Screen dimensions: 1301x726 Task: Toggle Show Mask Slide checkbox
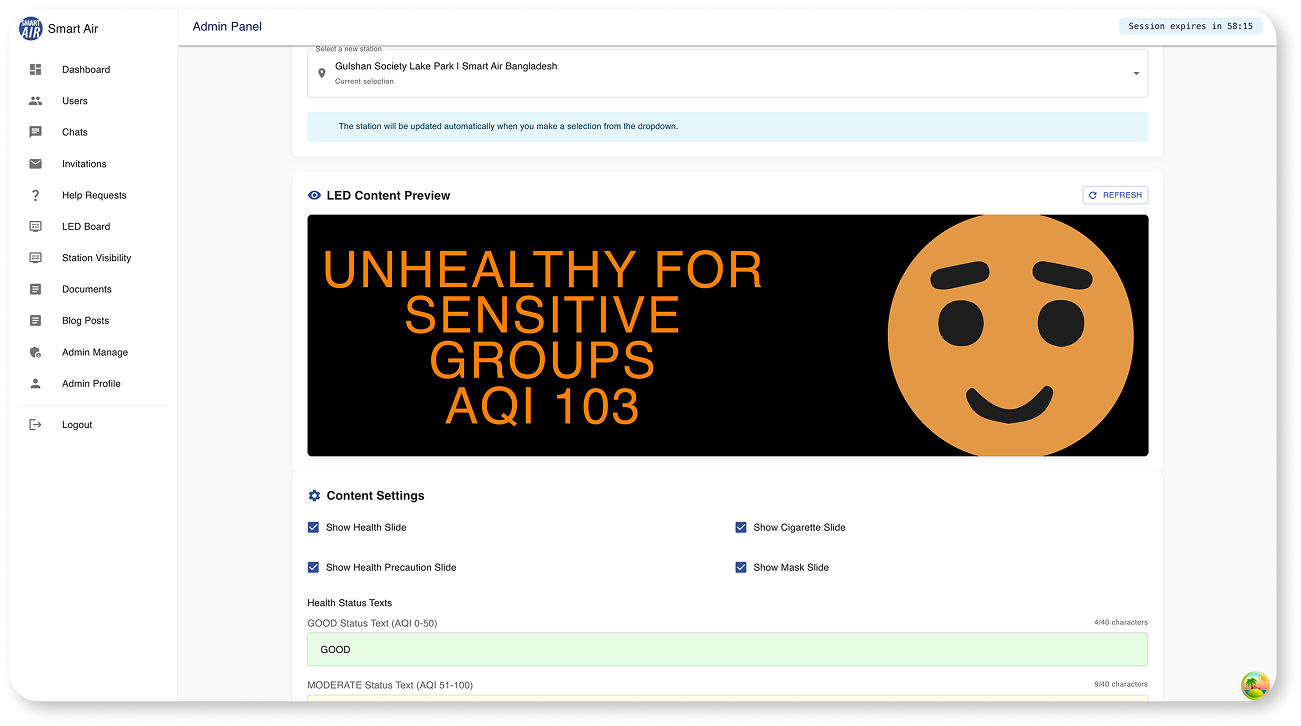741,567
